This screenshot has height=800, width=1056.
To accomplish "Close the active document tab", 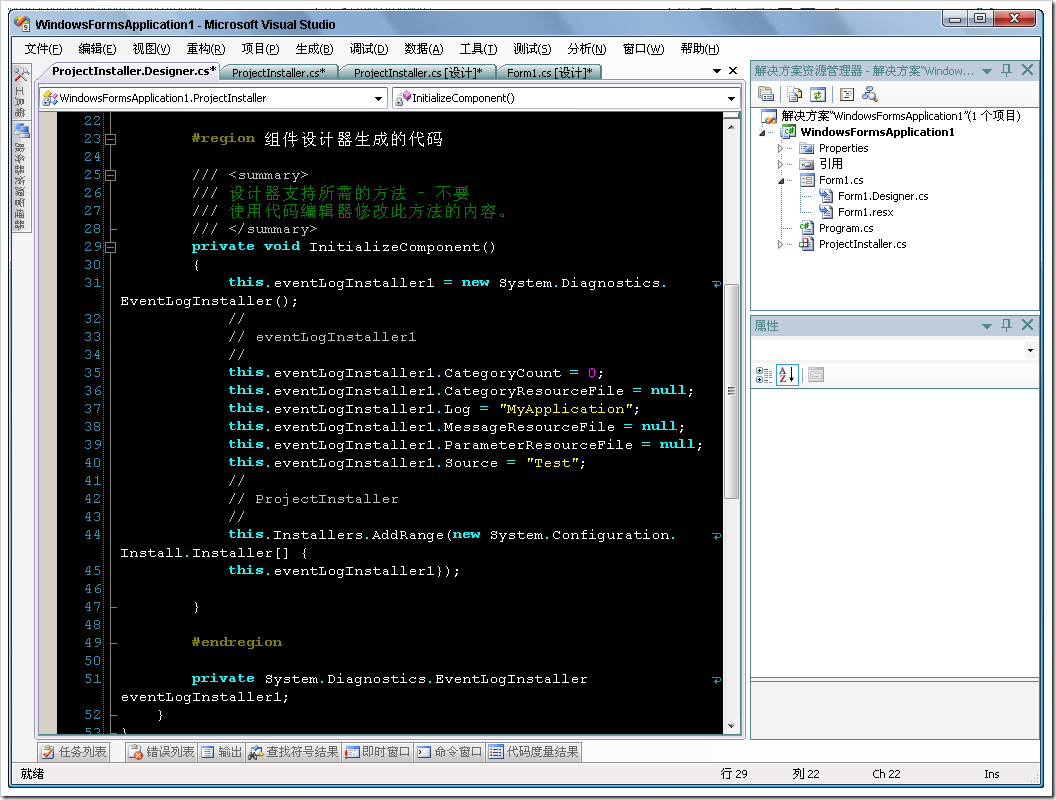I will (733, 71).
